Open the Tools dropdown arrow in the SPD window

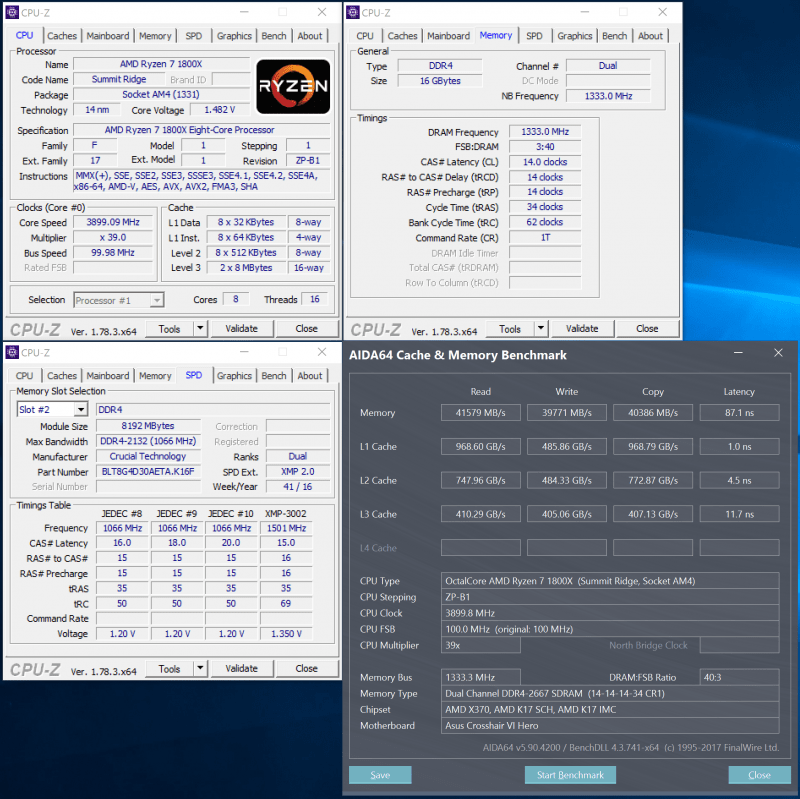click(199, 668)
